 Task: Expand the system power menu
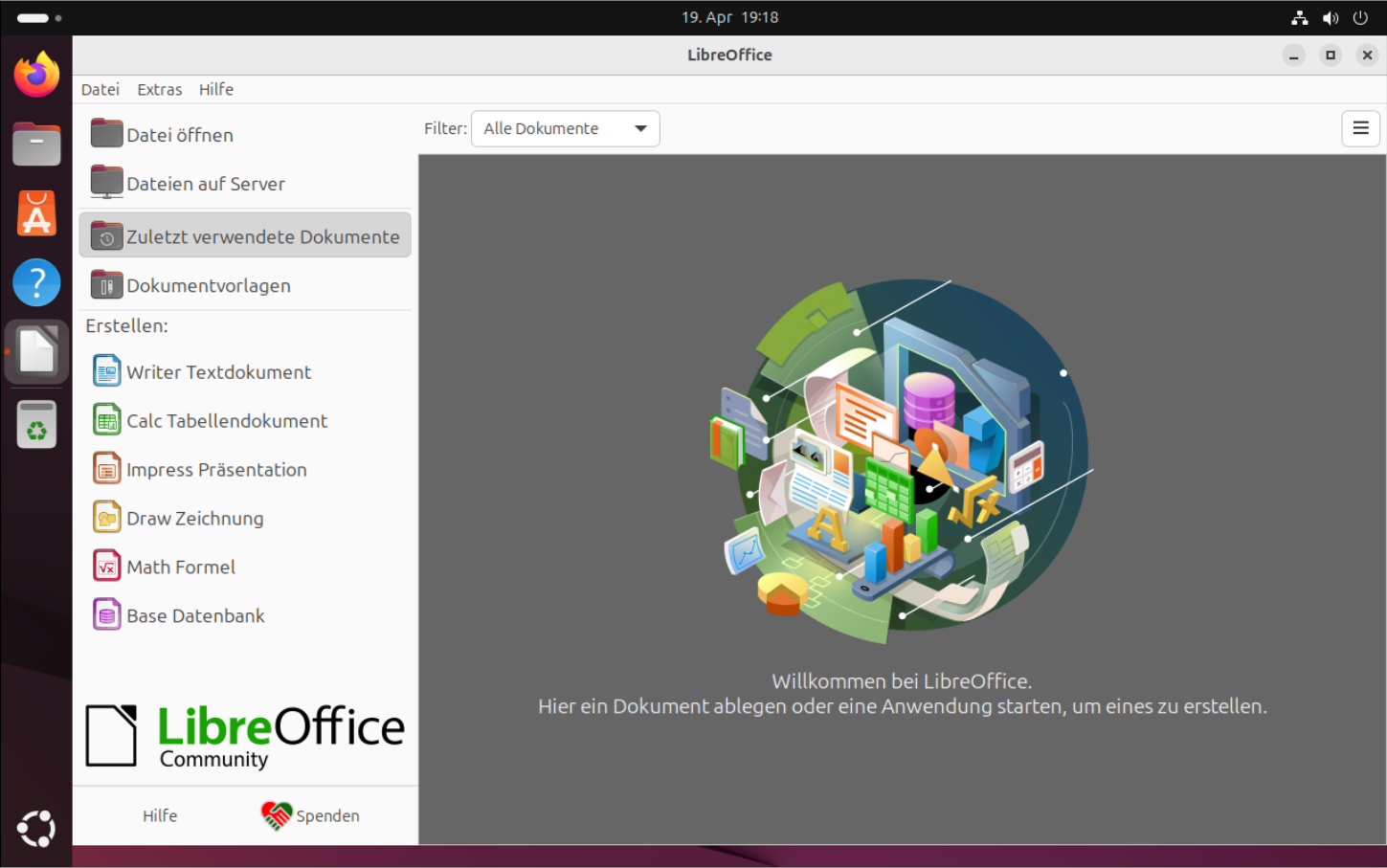point(1360,17)
